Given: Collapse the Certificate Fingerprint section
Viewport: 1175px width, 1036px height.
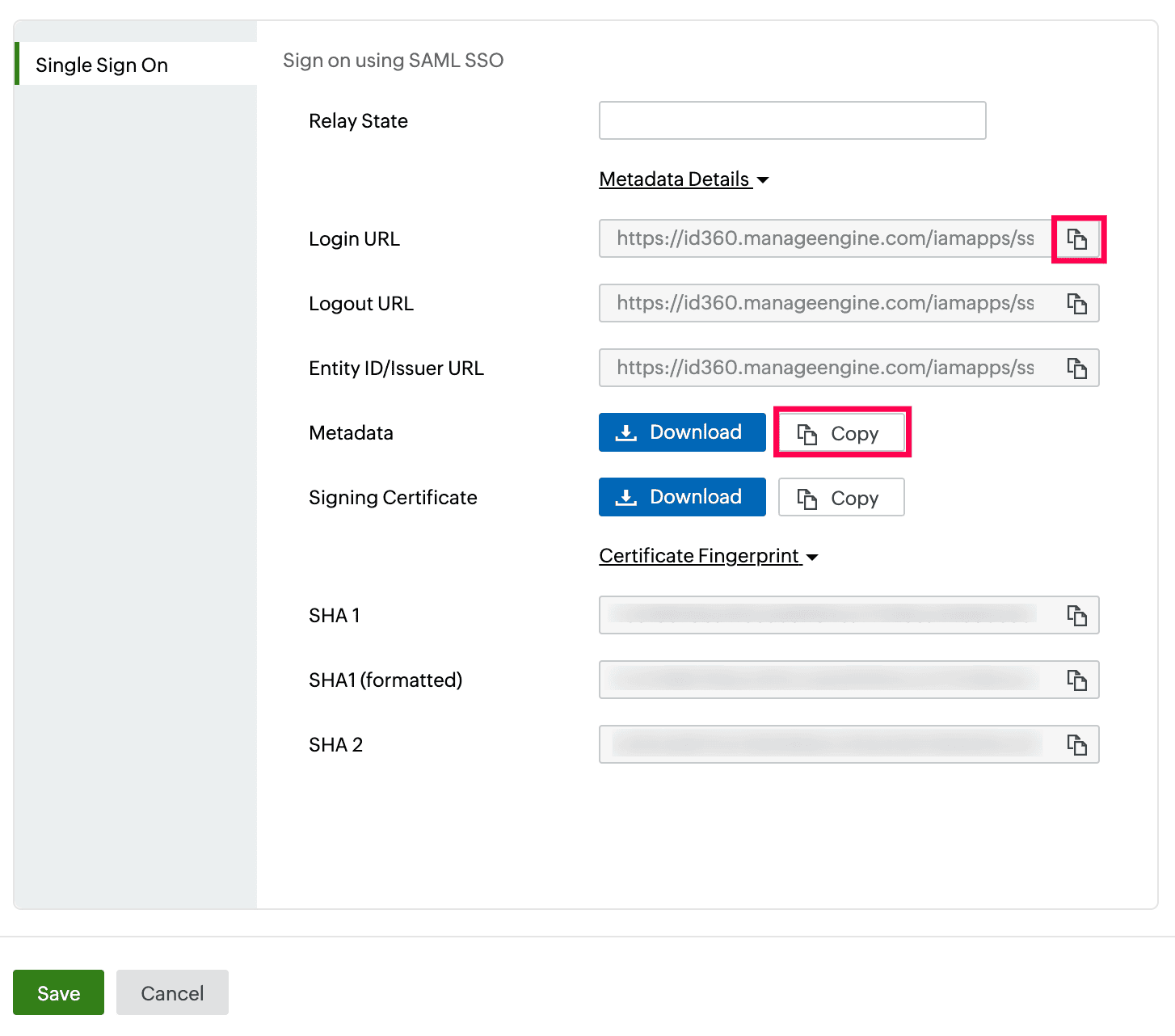Looking at the screenshot, I should (x=700, y=556).
